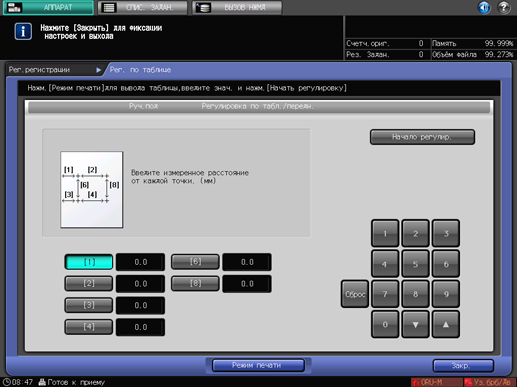The image size is (517, 387).
Task: Tap keypad digit 3
Action: pyautogui.click(x=446, y=233)
